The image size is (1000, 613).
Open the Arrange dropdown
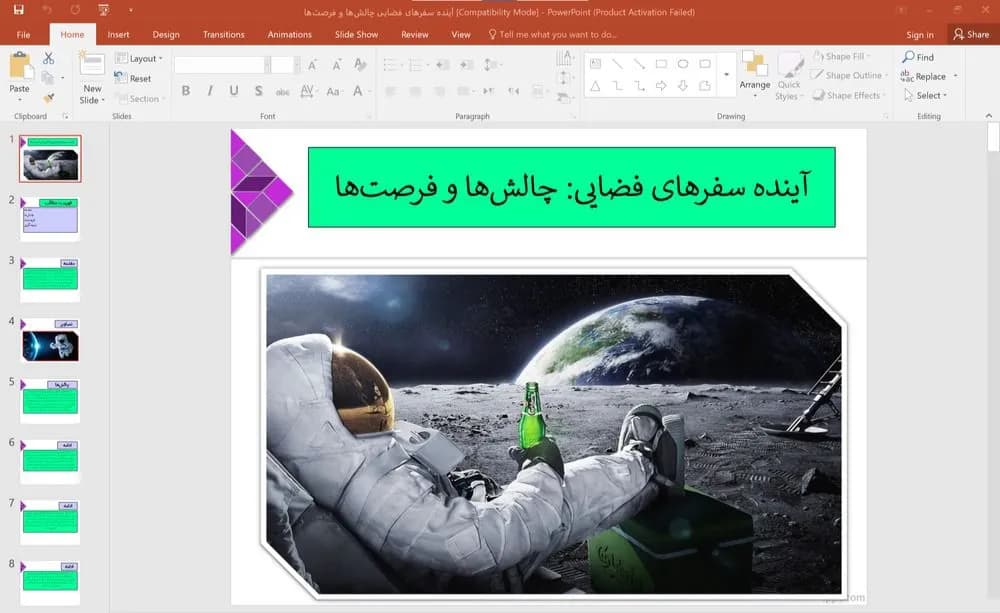754,76
